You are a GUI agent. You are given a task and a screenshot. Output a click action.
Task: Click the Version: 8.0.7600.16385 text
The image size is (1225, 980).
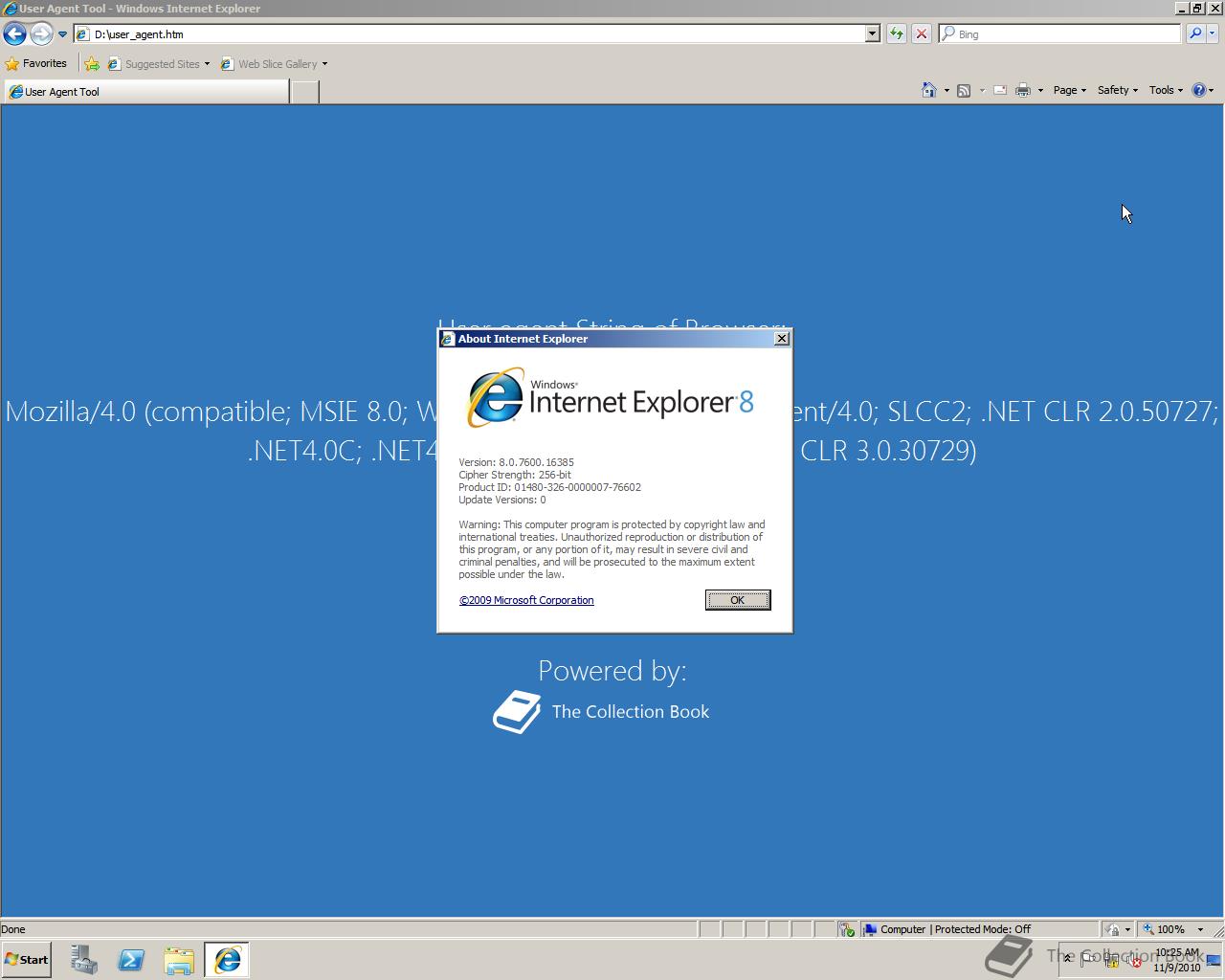coord(516,462)
